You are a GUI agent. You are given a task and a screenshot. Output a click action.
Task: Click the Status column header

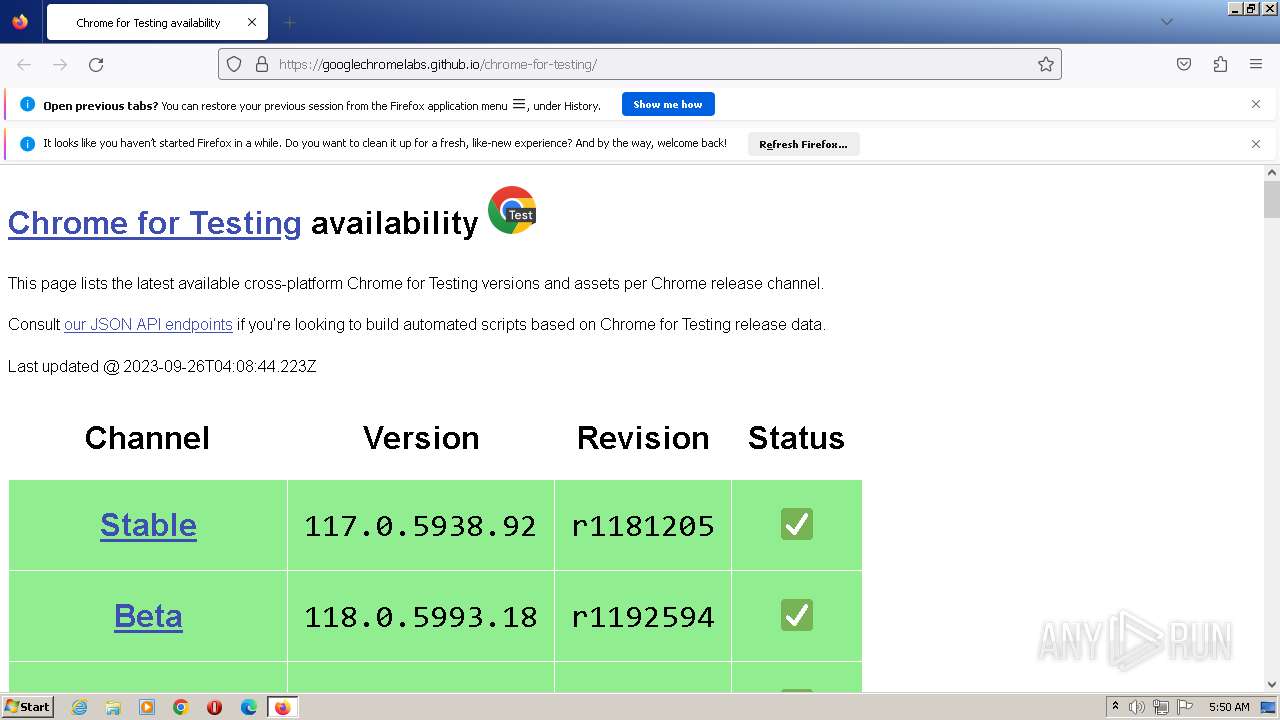pos(797,438)
